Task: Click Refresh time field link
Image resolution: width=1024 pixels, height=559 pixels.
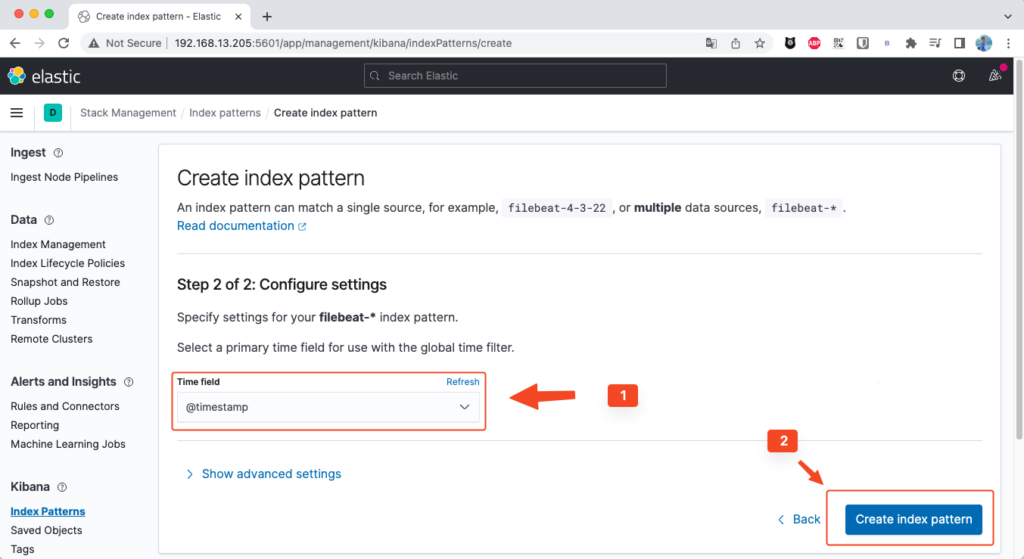Action: 462,382
